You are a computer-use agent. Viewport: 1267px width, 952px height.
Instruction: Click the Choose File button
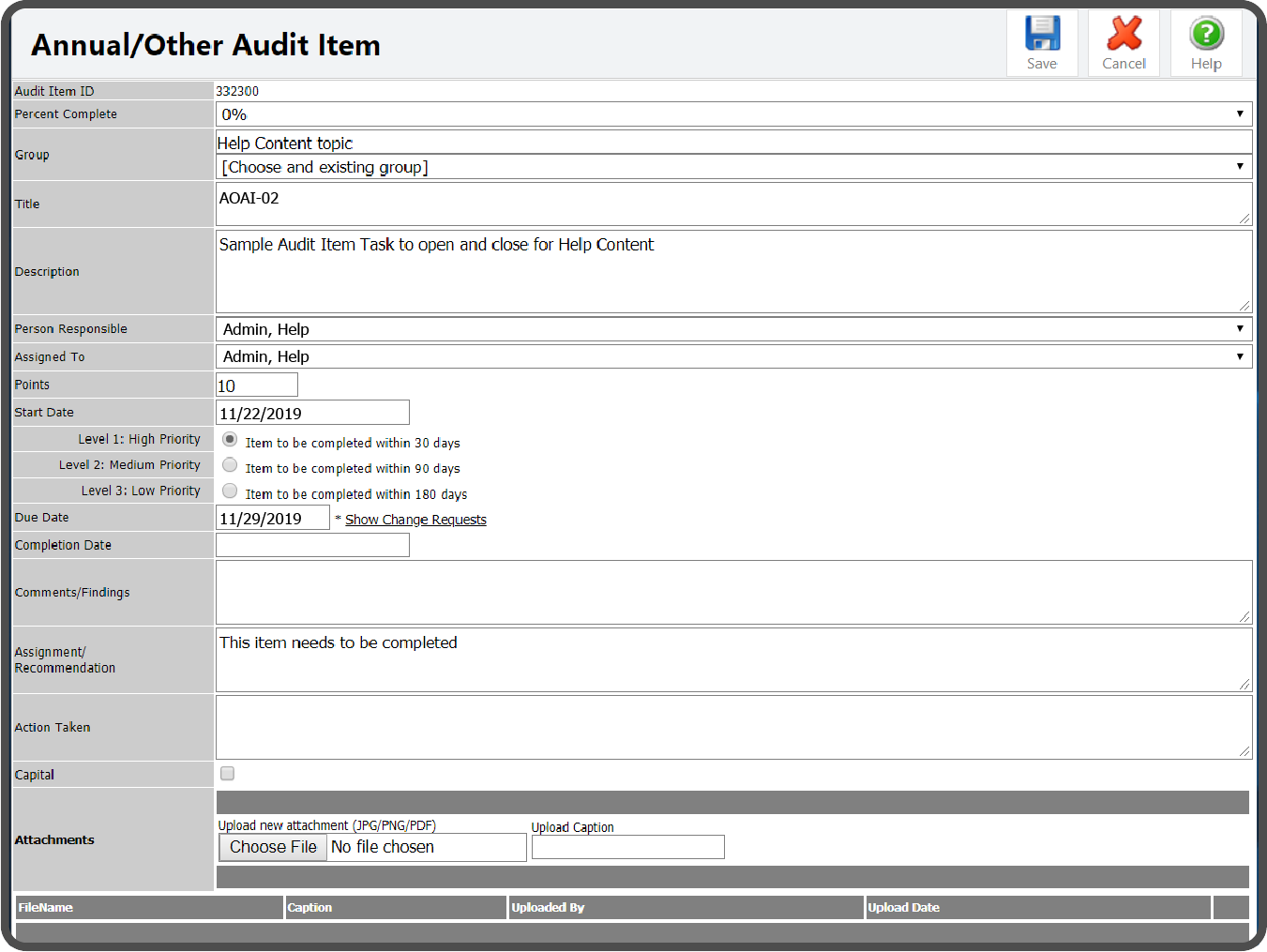(273, 847)
